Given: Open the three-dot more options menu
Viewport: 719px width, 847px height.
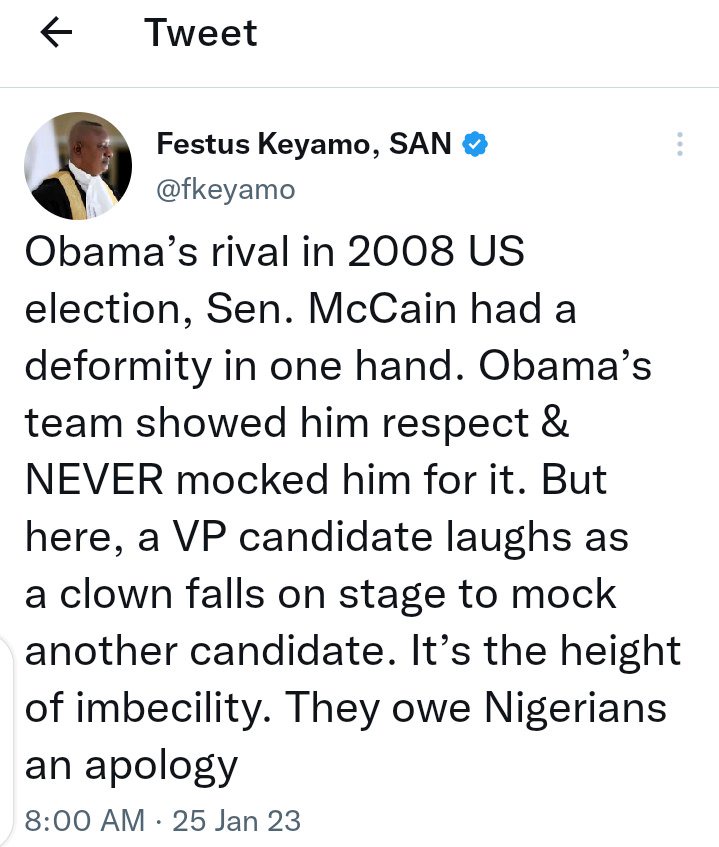Looking at the screenshot, I should [x=680, y=144].
